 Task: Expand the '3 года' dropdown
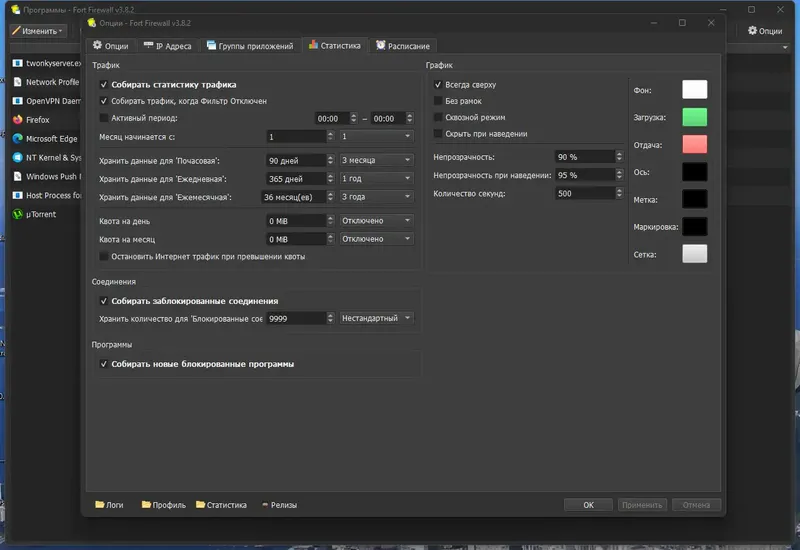pos(376,197)
